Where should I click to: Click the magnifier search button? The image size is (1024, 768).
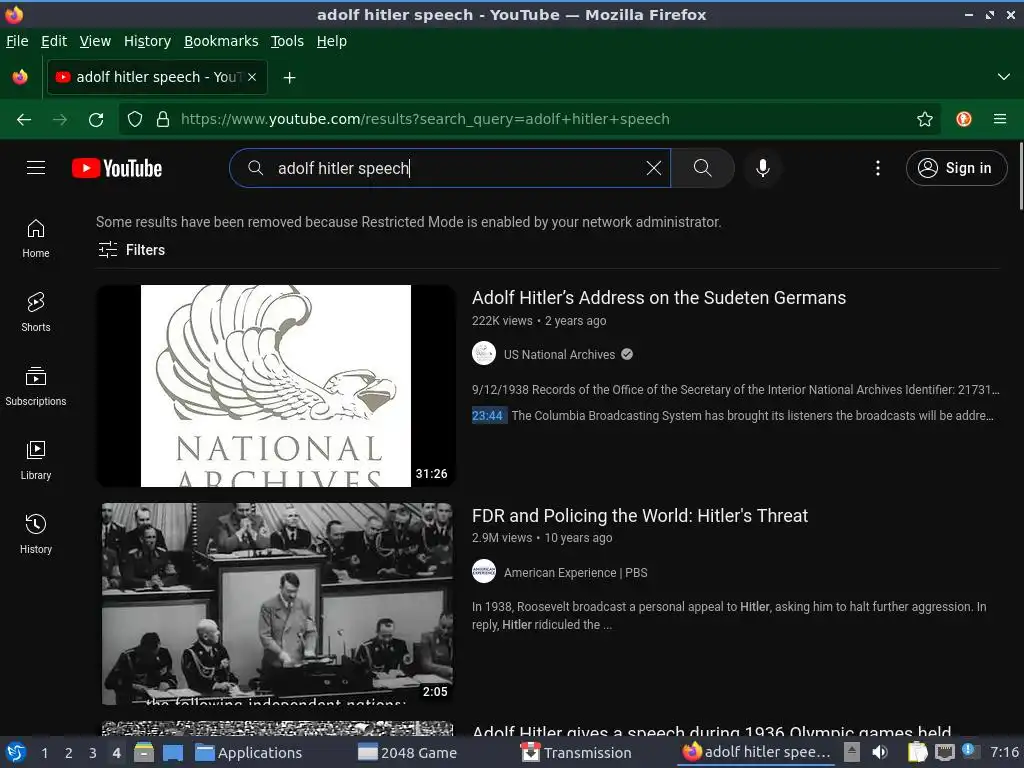[703, 168]
